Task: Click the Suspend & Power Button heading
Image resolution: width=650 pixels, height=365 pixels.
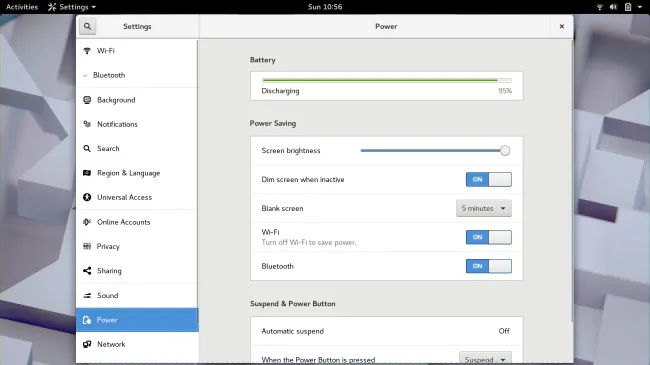Action: click(293, 304)
